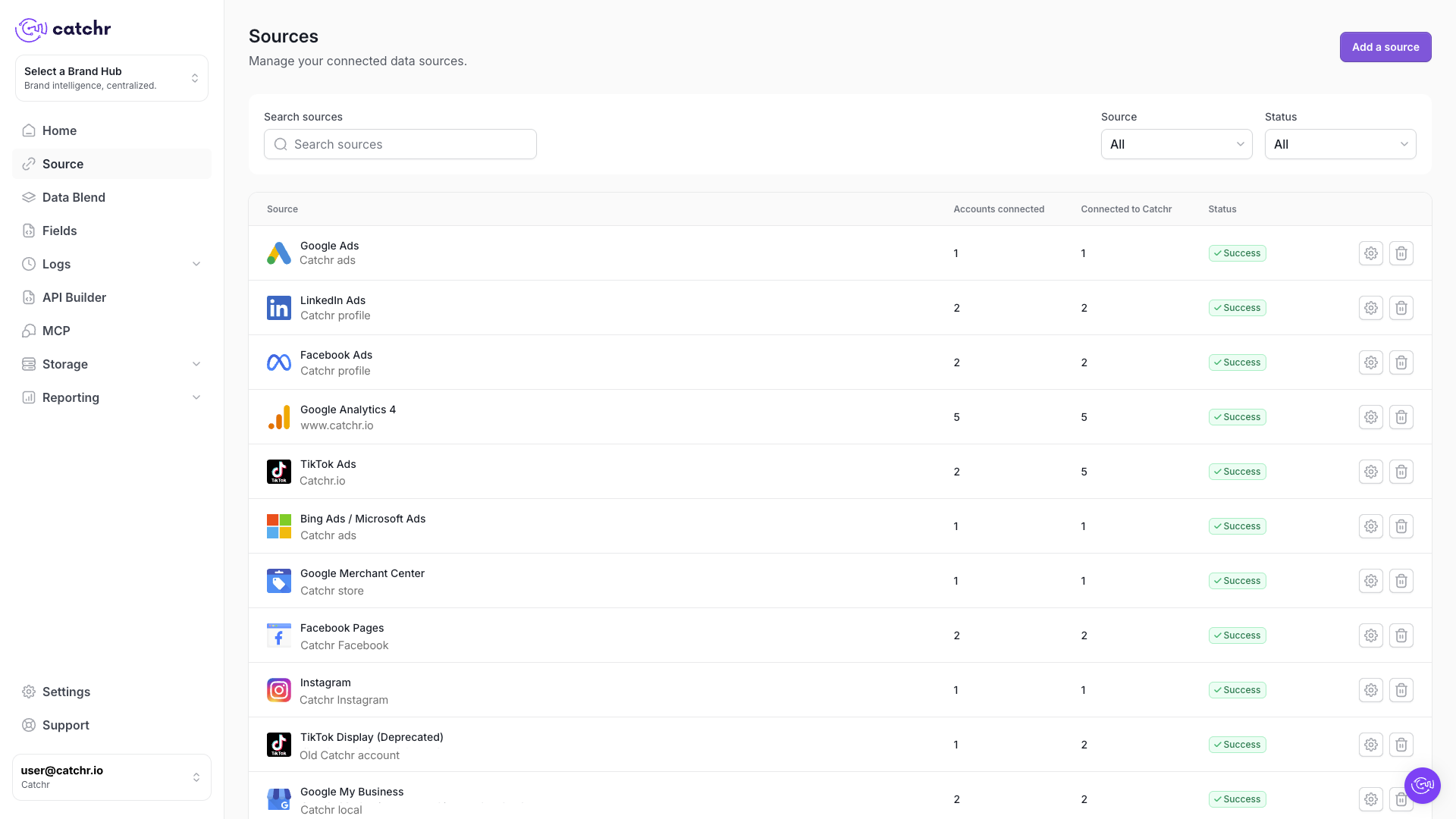Click the Source column header
The width and height of the screenshot is (1456, 819).
(282, 209)
